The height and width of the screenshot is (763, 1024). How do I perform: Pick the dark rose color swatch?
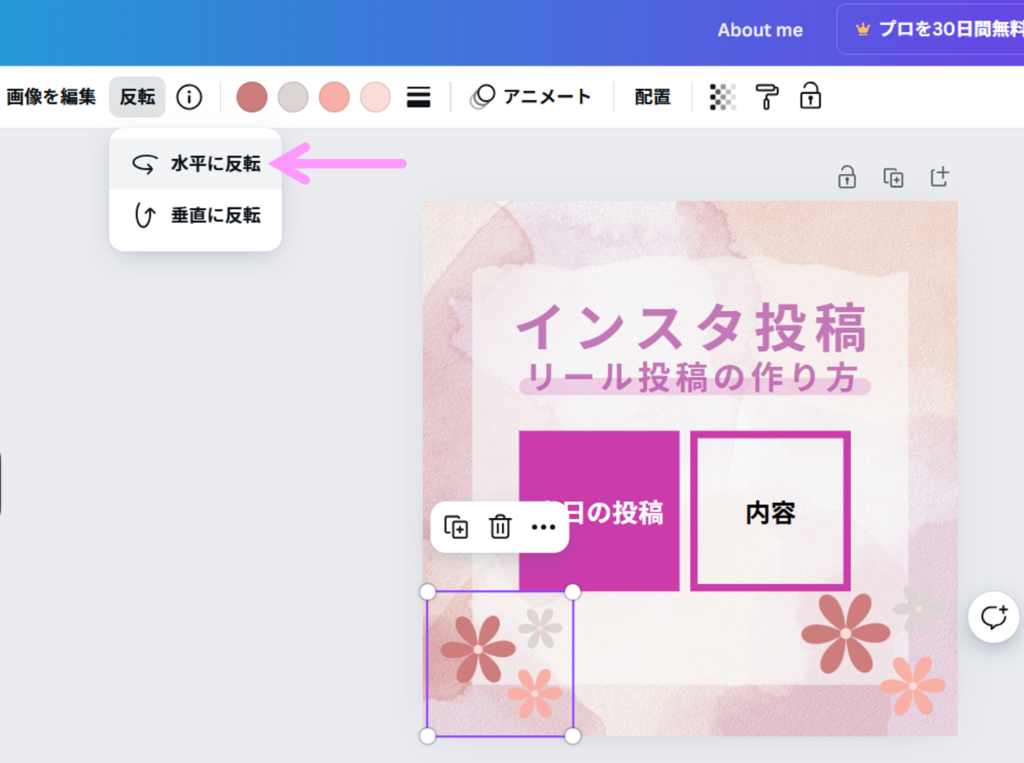click(x=252, y=97)
